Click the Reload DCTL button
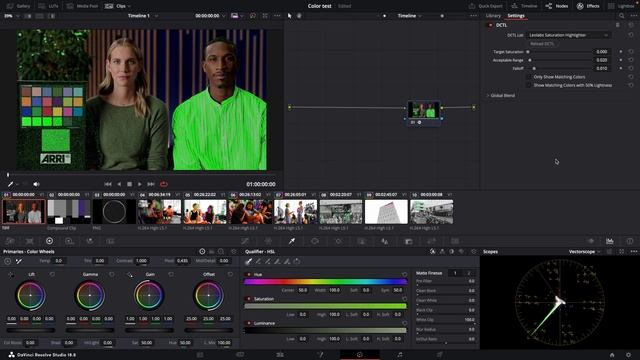This screenshot has width=640, height=360. pos(542,44)
